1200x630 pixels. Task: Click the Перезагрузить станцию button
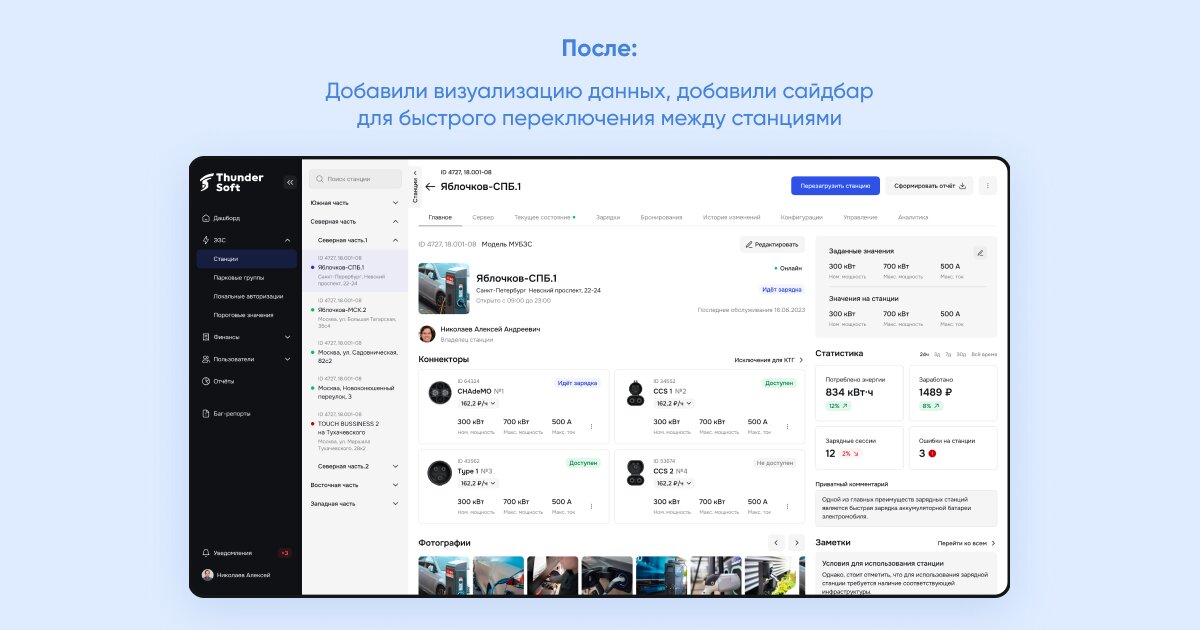[835, 185]
